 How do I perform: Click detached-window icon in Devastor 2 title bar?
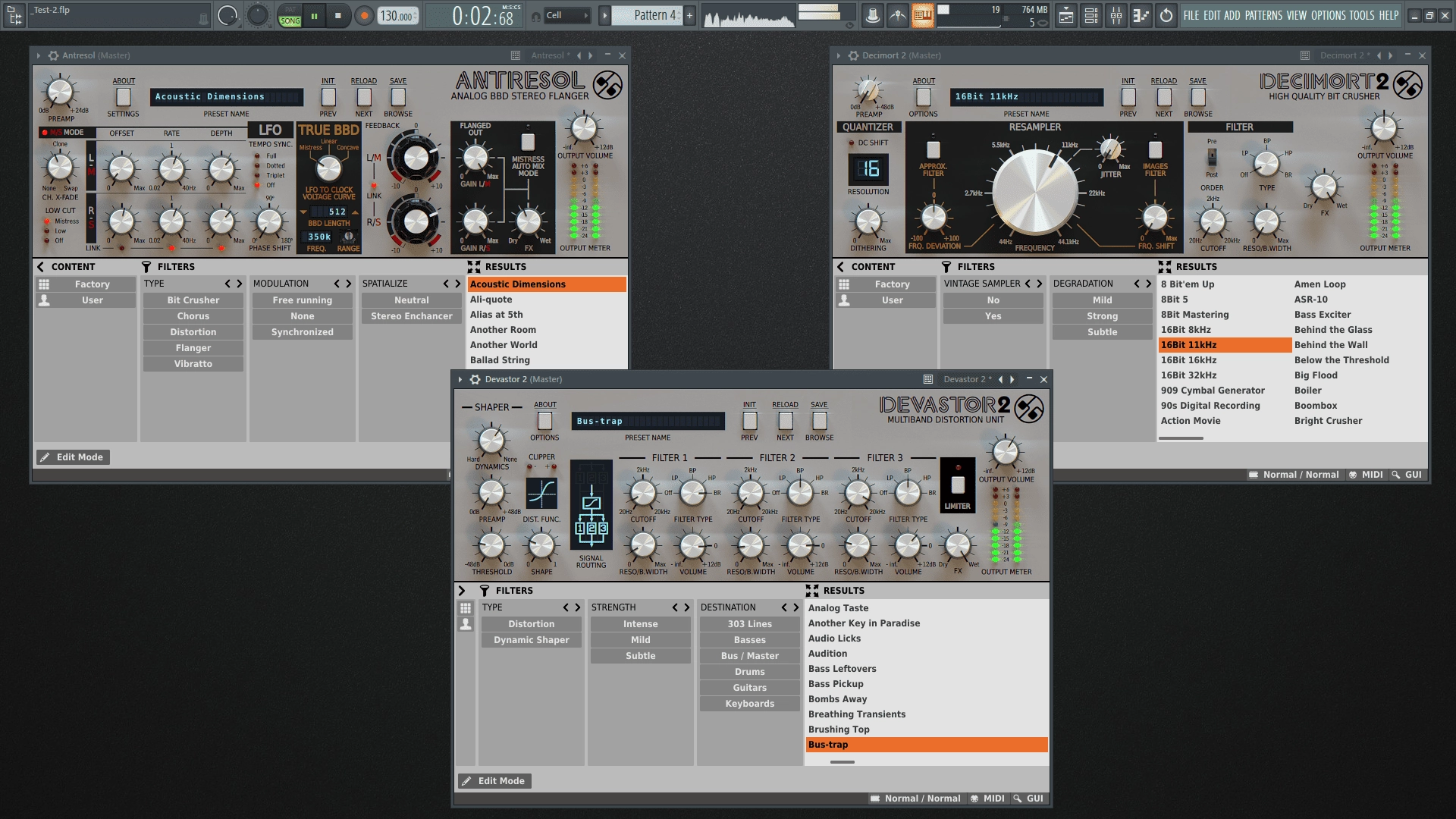coord(928,379)
